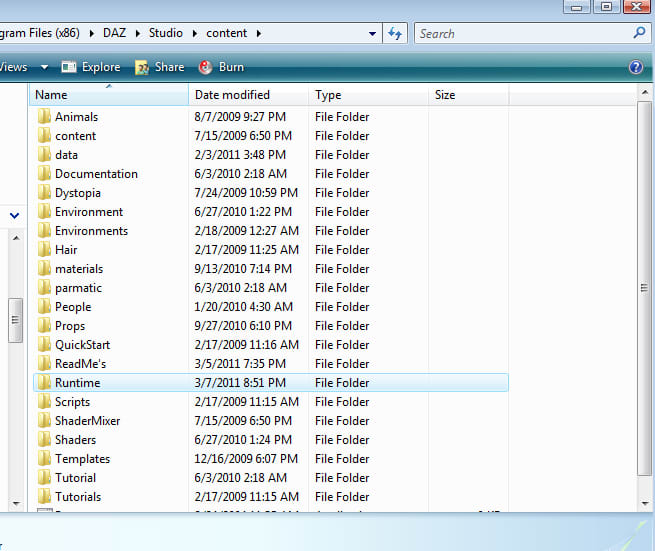Expand the Studio breadcrumb arrow
The image size is (655, 551).
(195, 33)
